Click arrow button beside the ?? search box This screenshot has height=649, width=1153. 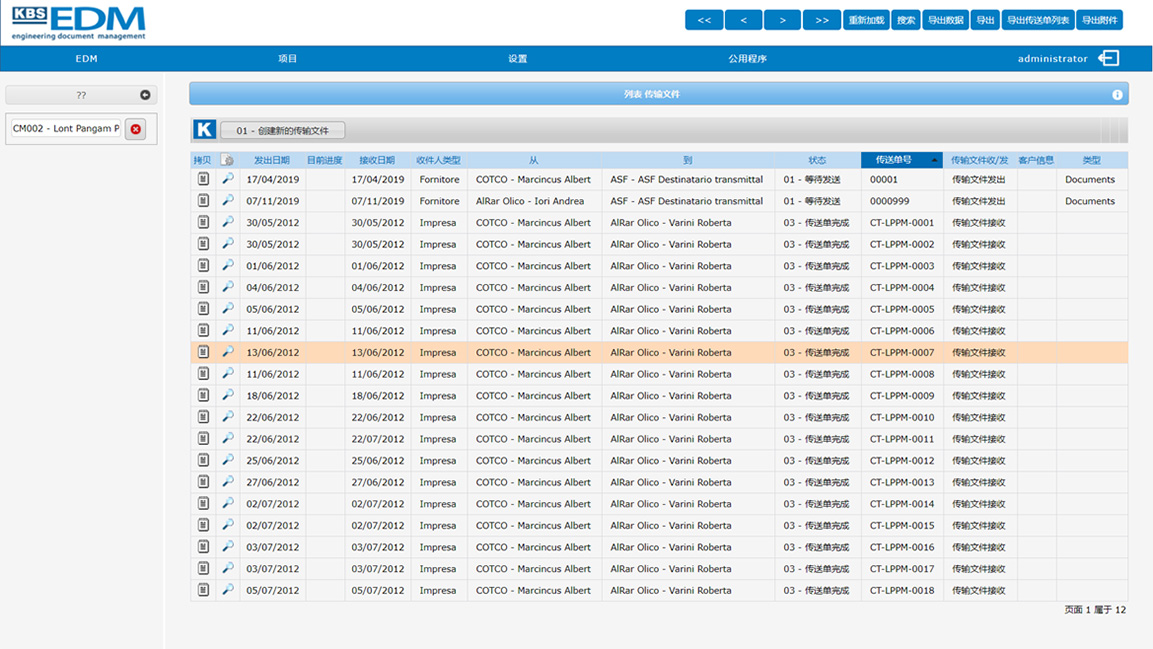coord(143,94)
